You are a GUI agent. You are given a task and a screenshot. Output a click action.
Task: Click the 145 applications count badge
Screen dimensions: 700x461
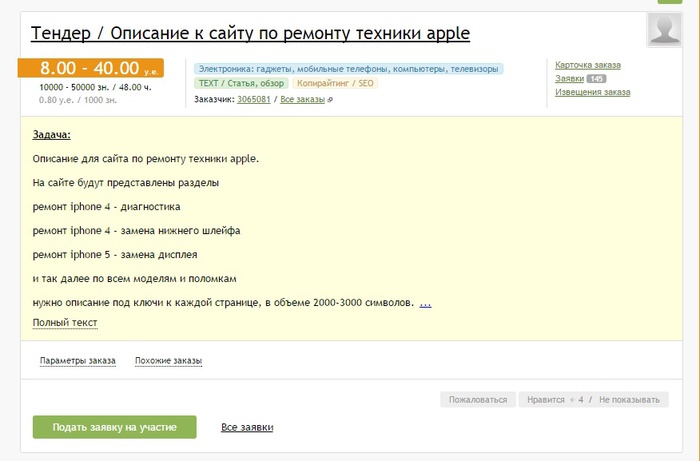coord(596,78)
